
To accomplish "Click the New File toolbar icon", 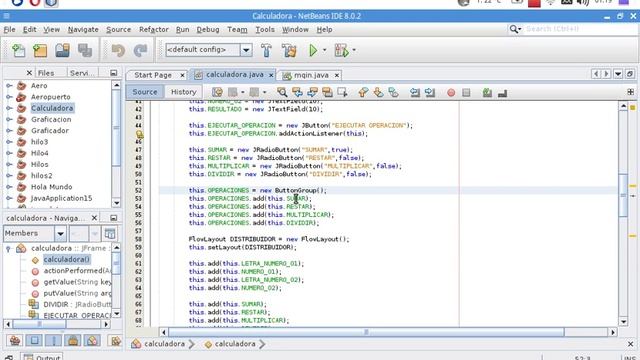I will pos(18,50).
